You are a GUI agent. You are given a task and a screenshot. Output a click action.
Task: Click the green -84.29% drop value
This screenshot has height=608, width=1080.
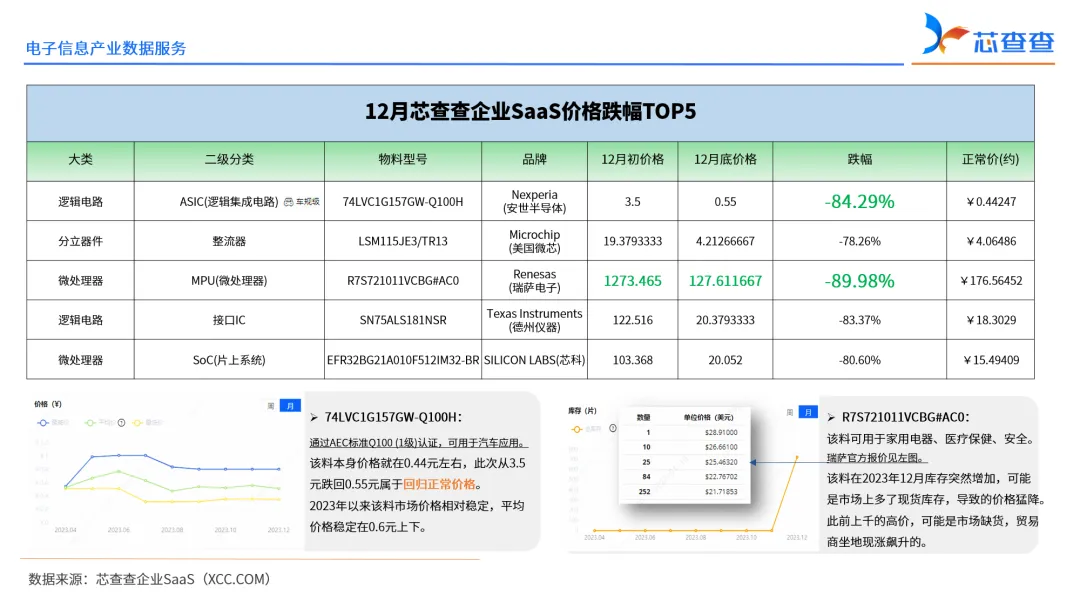pos(860,202)
